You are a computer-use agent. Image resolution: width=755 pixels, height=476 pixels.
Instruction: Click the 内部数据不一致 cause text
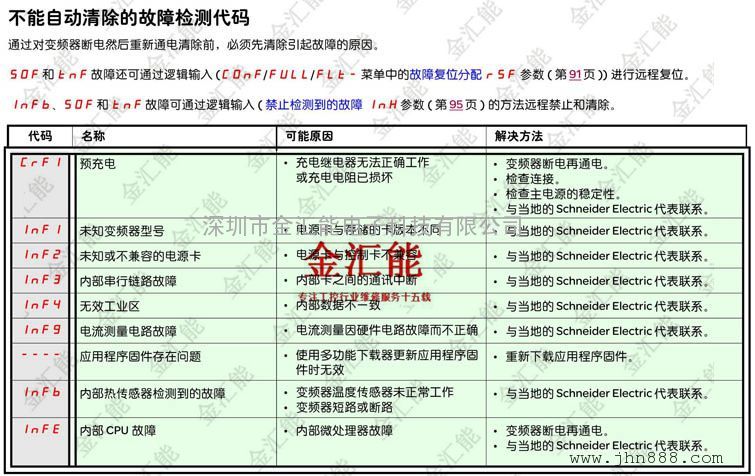tap(338, 305)
